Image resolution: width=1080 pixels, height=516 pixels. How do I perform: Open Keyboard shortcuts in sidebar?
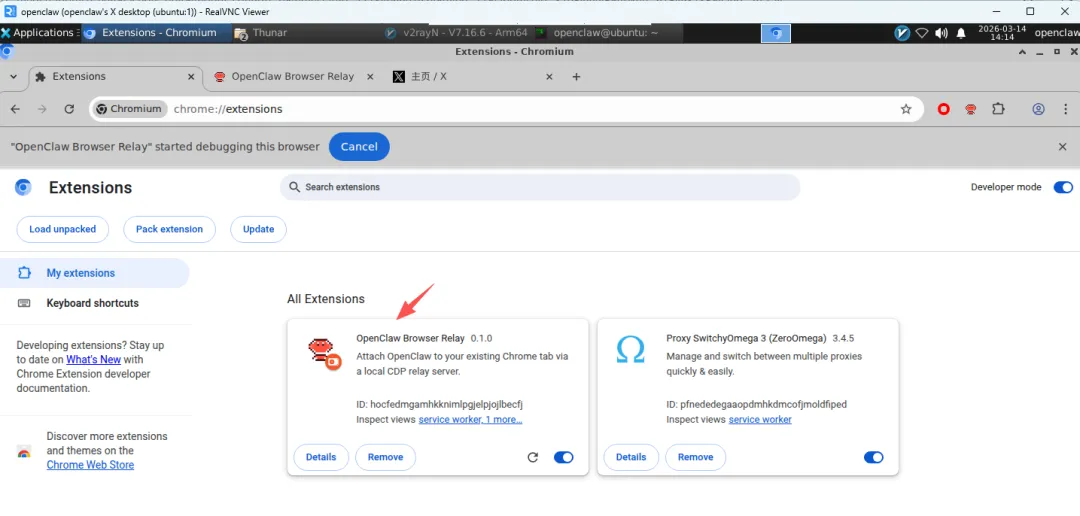click(x=94, y=303)
